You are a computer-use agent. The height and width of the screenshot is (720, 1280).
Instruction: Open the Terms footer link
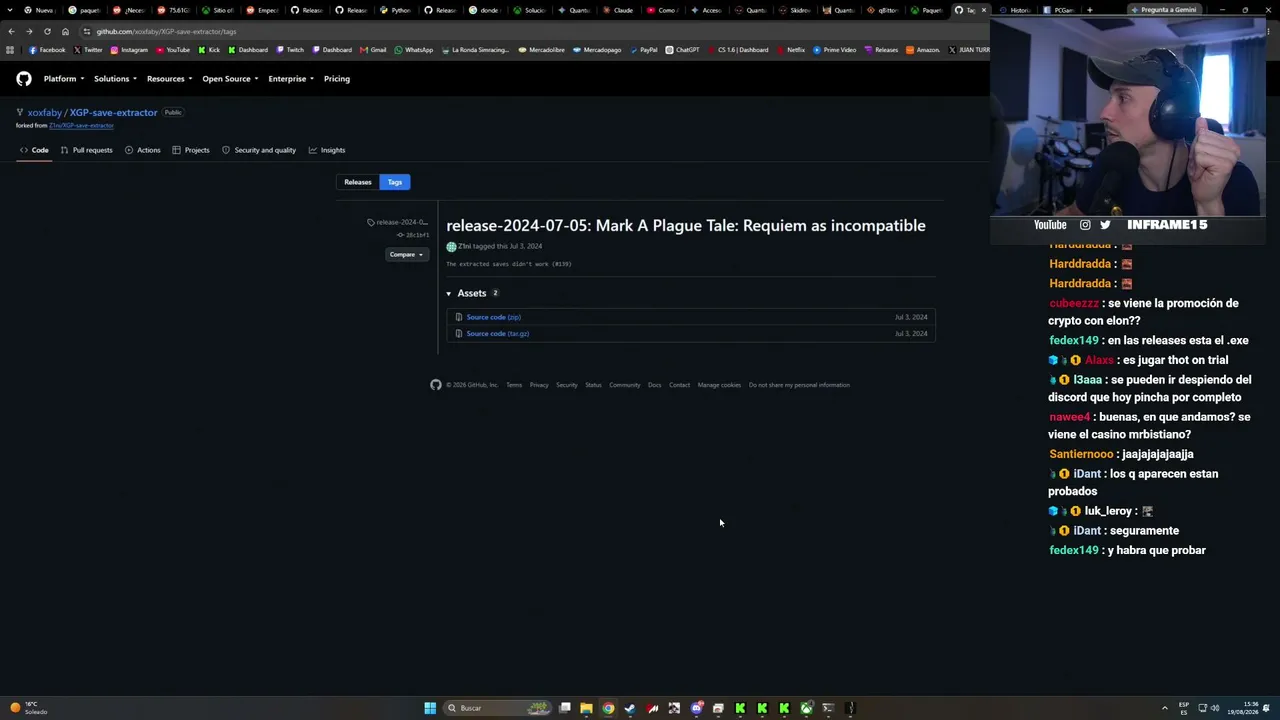(x=514, y=385)
